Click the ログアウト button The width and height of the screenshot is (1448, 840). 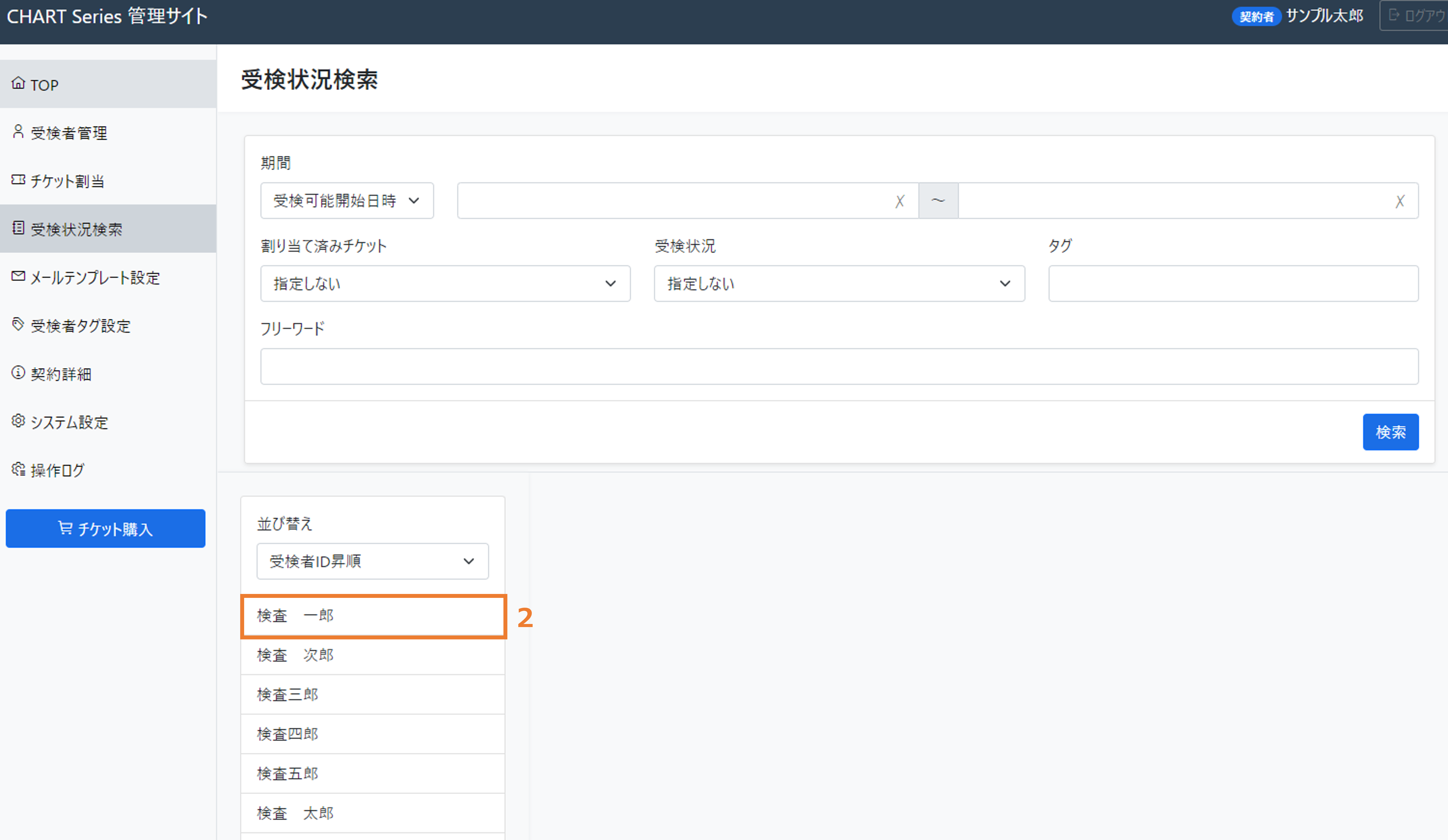click(1415, 15)
